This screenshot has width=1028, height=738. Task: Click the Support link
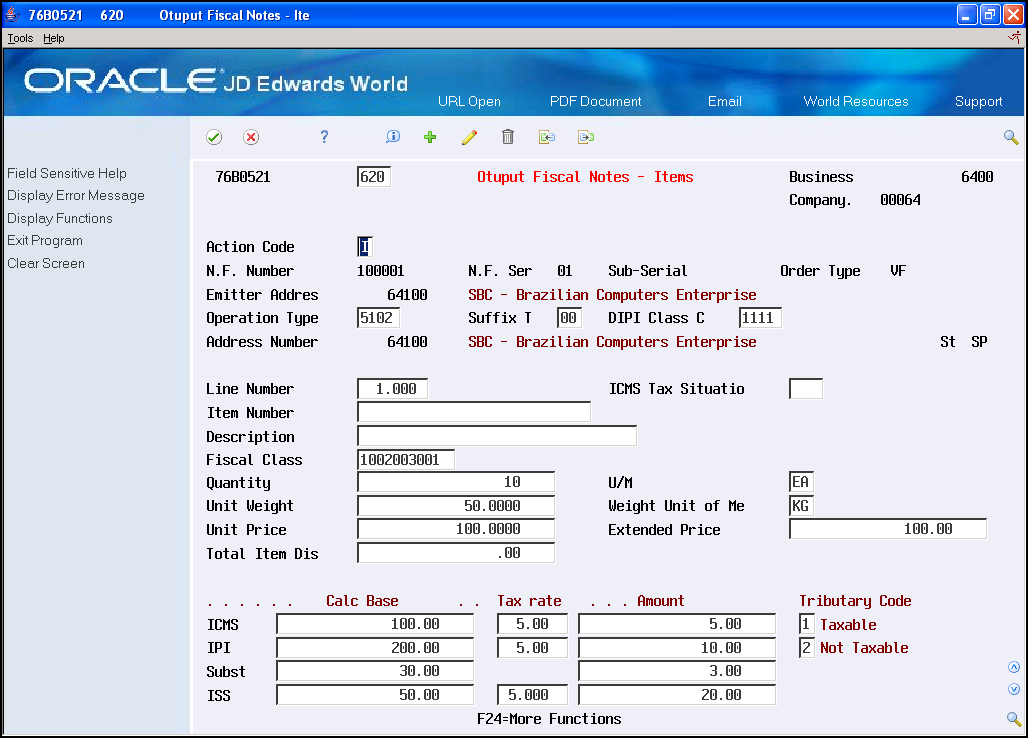coord(978,102)
